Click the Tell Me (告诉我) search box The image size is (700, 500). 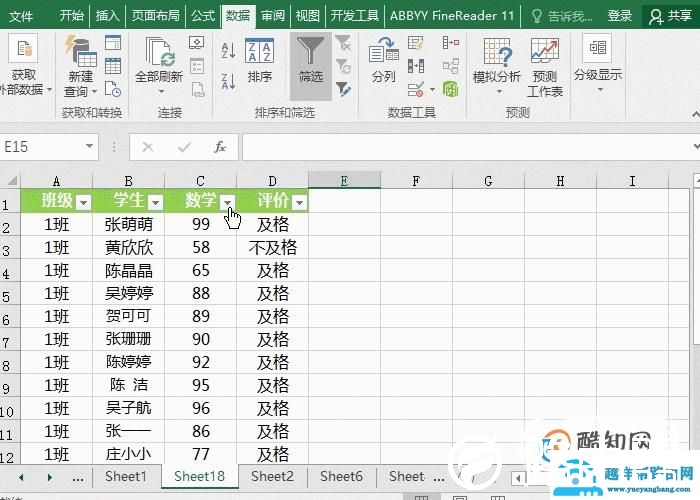pyautogui.click(x=562, y=17)
